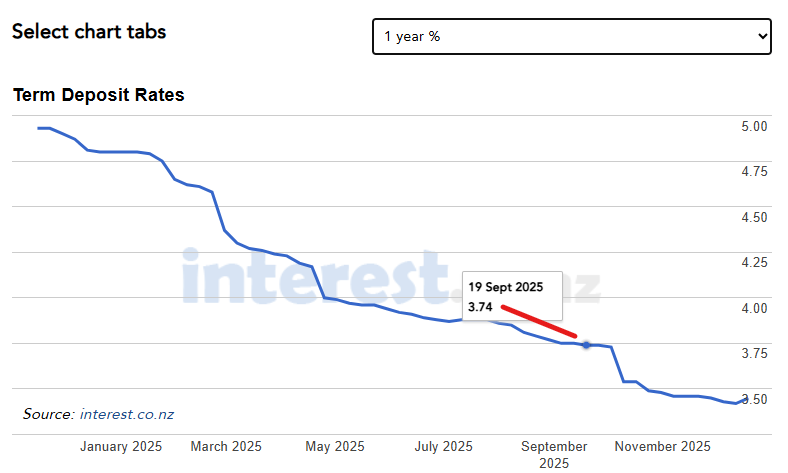The image size is (788, 473).
Task: Click the July 2025 axis label
Action: [443, 446]
